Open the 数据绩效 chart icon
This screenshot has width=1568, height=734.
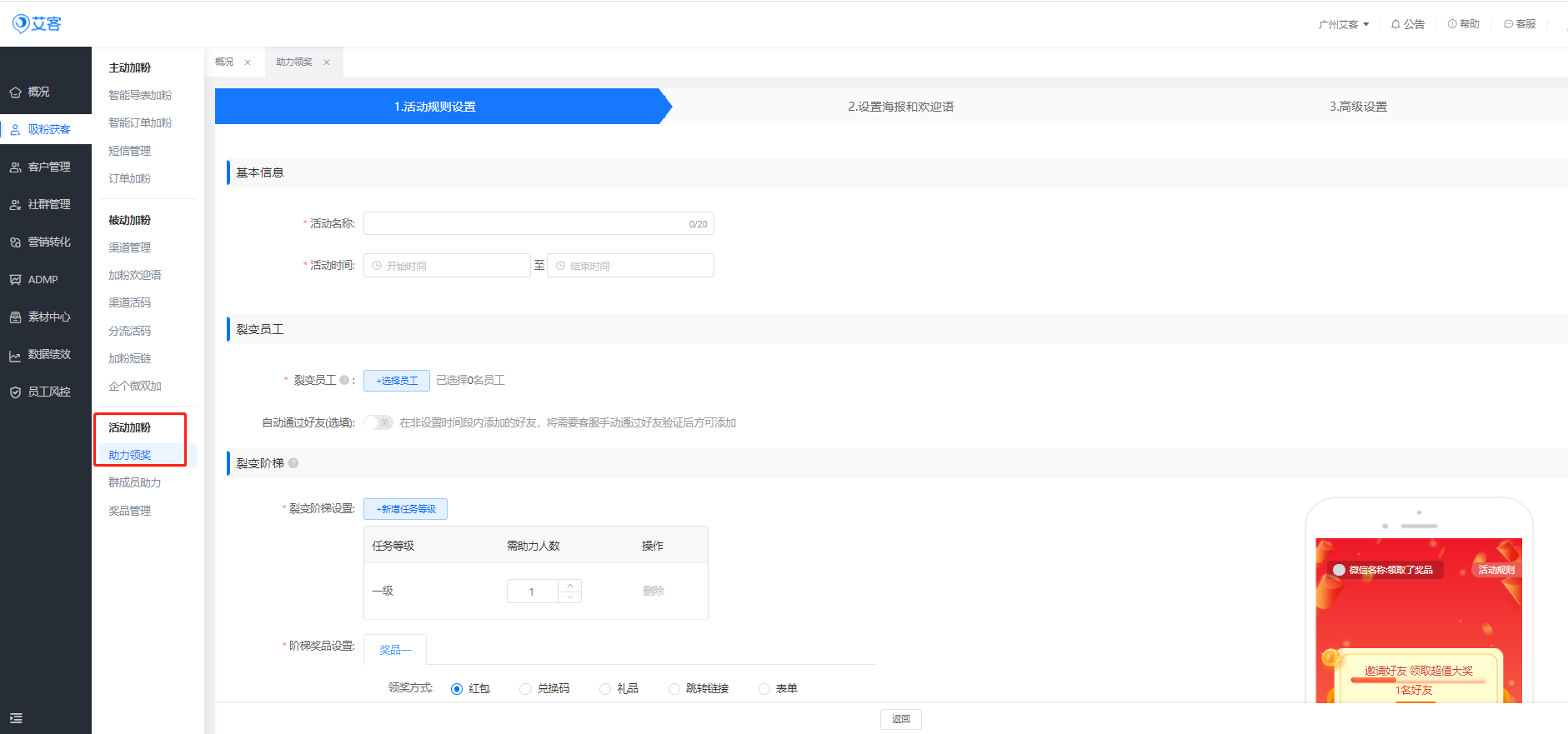tap(16, 356)
